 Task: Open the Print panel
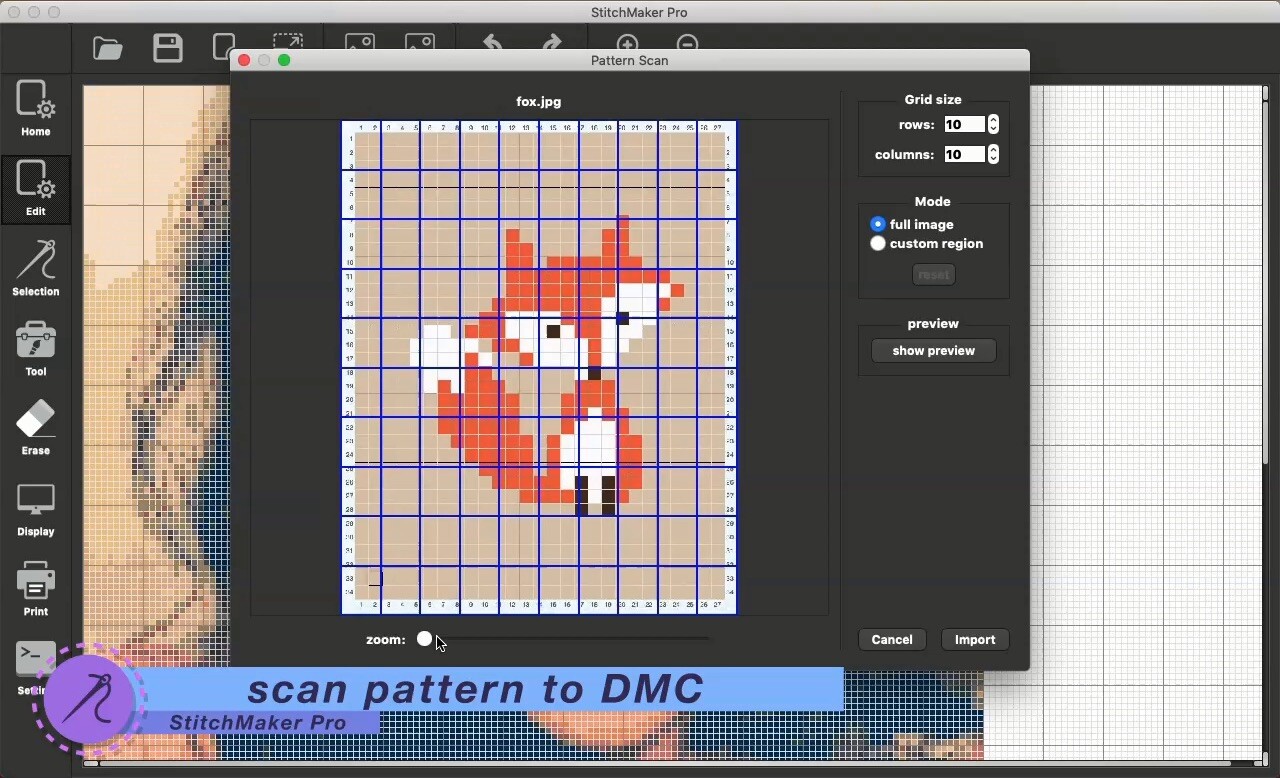coord(35,588)
